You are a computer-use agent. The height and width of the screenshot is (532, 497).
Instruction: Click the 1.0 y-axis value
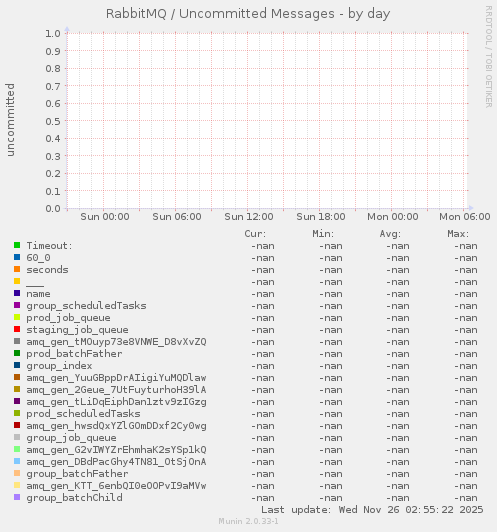tap(53, 34)
